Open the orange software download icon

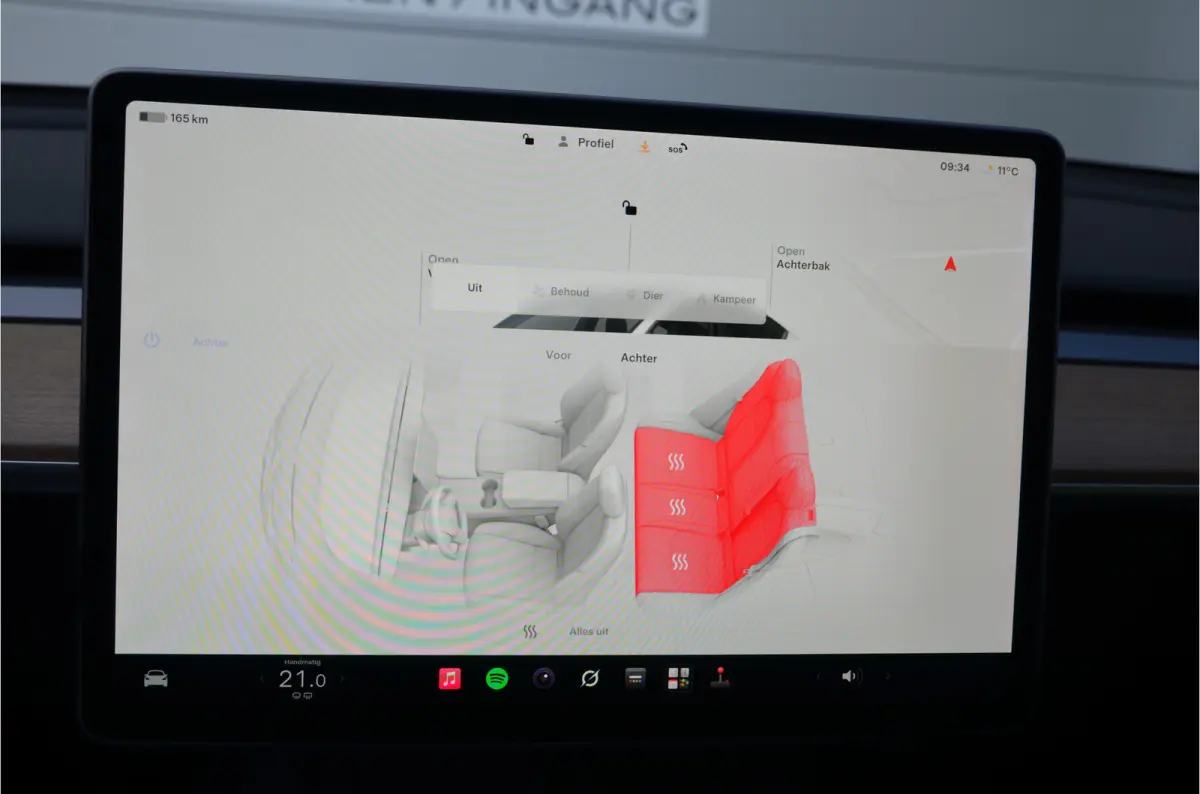click(645, 146)
